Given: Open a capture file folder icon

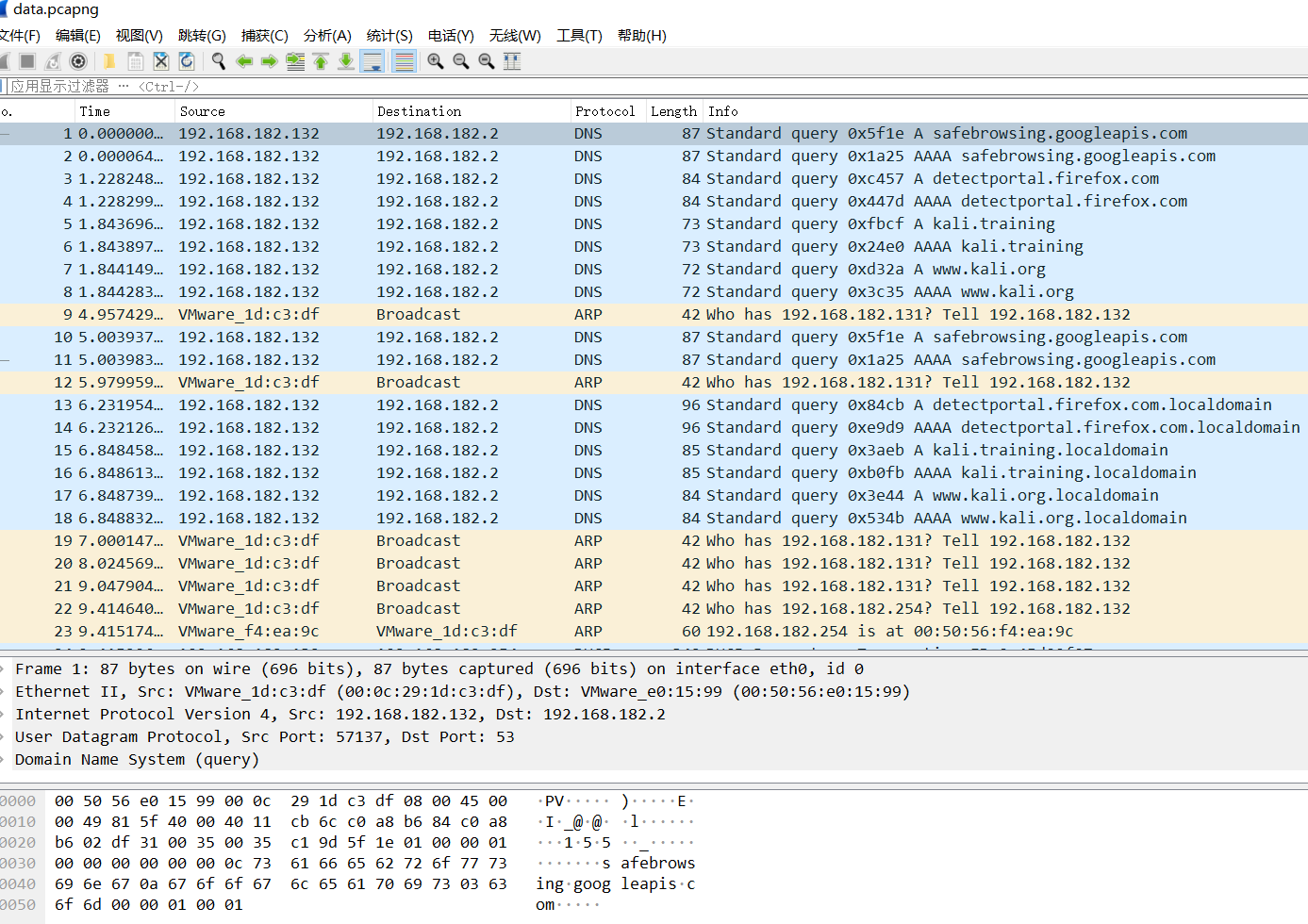Looking at the screenshot, I should point(109,61).
